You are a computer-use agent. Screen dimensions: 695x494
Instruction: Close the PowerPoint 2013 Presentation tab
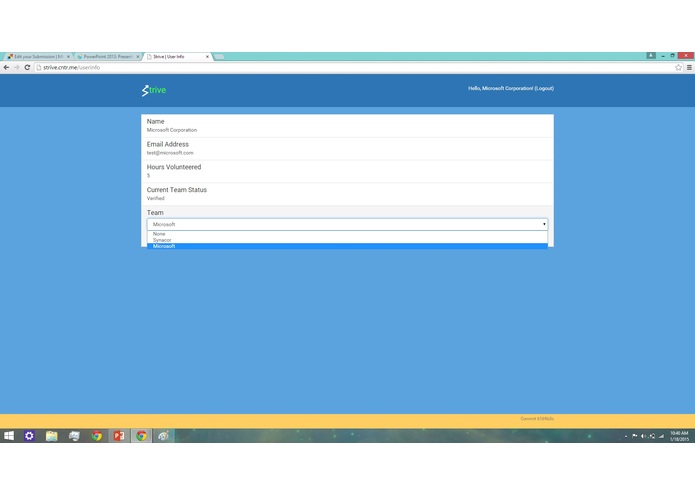point(138,57)
